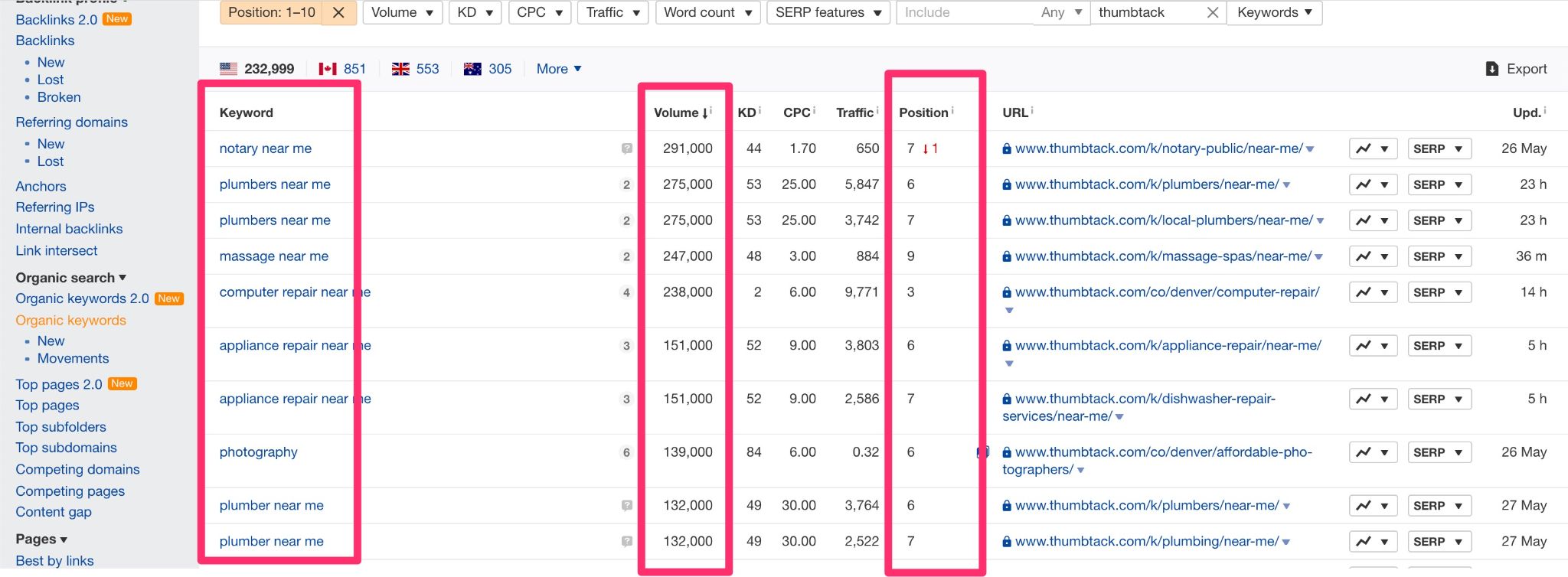The height and width of the screenshot is (577, 1568).
Task: Open the Any match-type dropdown
Action: tap(1061, 12)
